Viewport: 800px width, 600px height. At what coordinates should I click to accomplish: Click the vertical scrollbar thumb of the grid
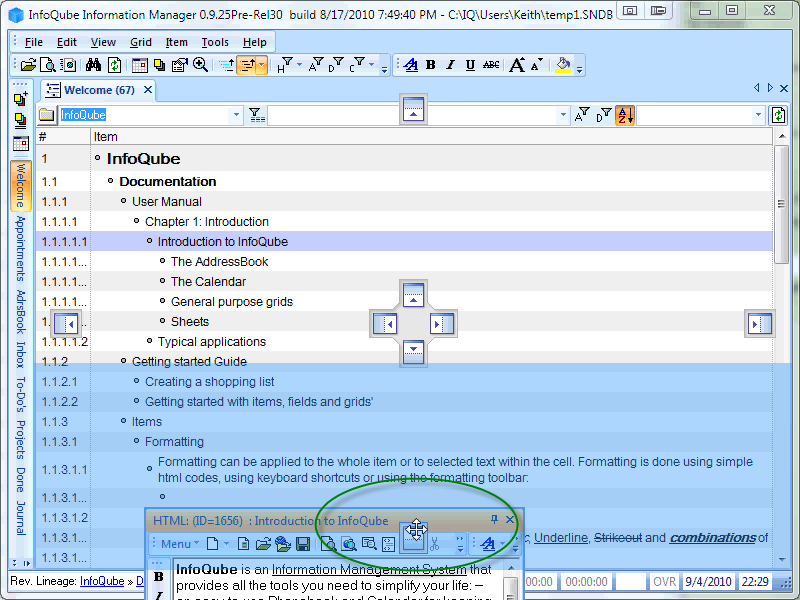point(781,204)
